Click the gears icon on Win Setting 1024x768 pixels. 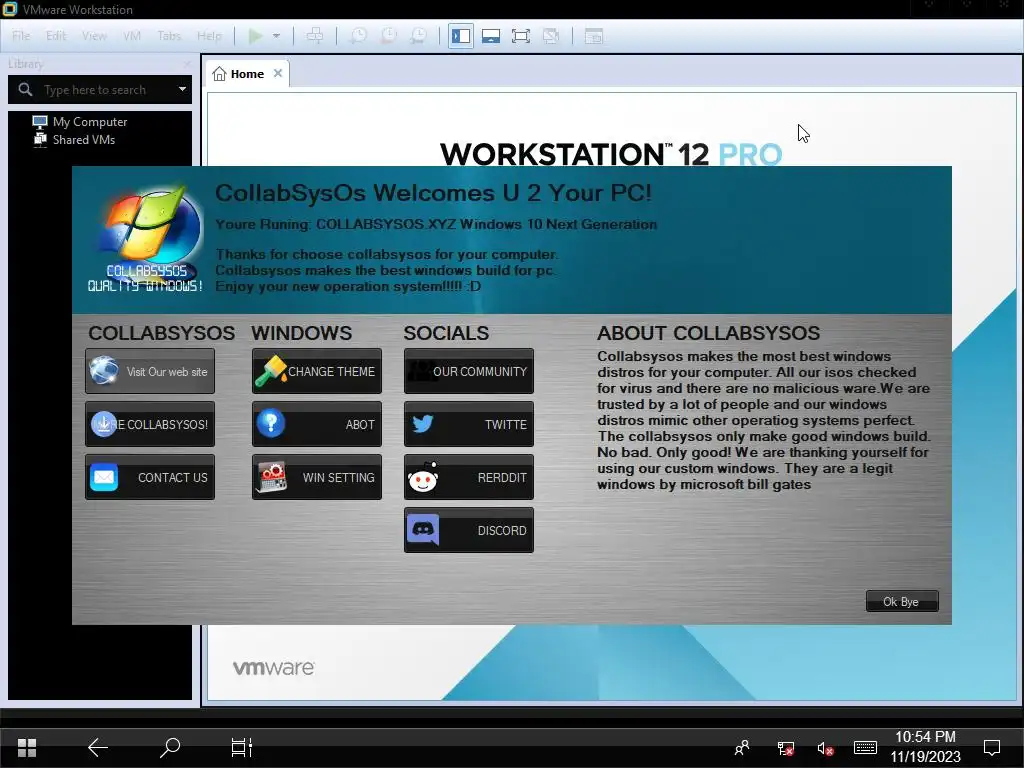coord(272,477)
